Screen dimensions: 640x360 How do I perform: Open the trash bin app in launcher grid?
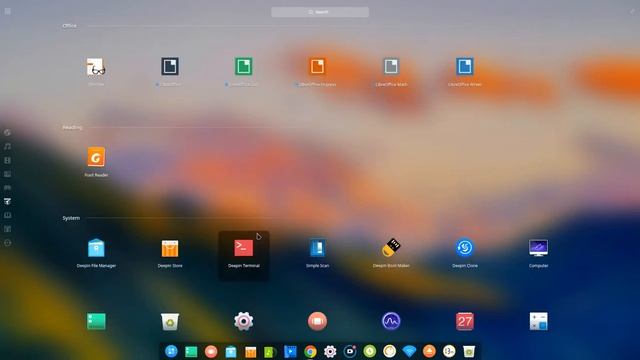[170, 322]
